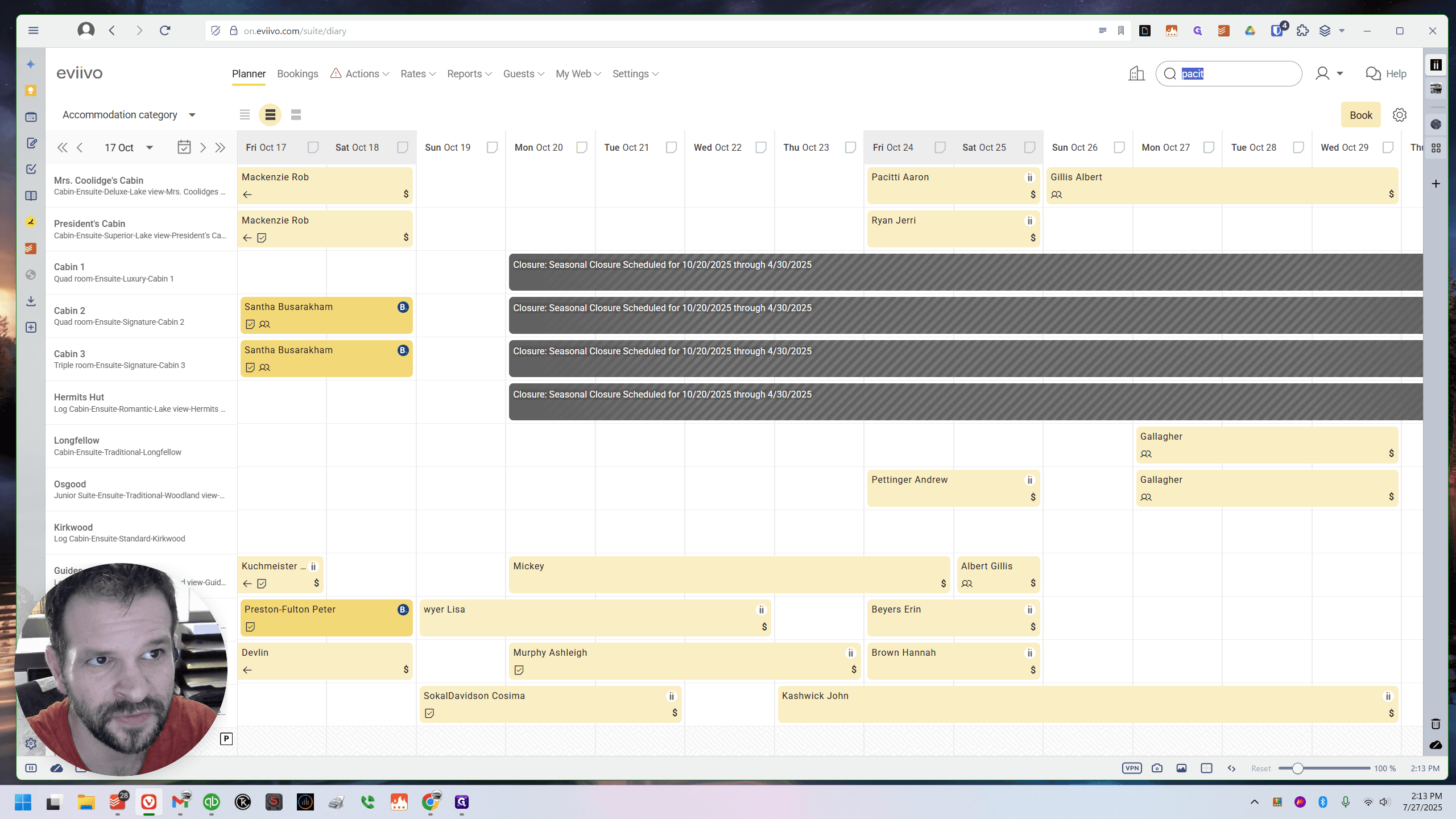Tick the Mon Oct 20 checkbox

click(x=582, y=147)
